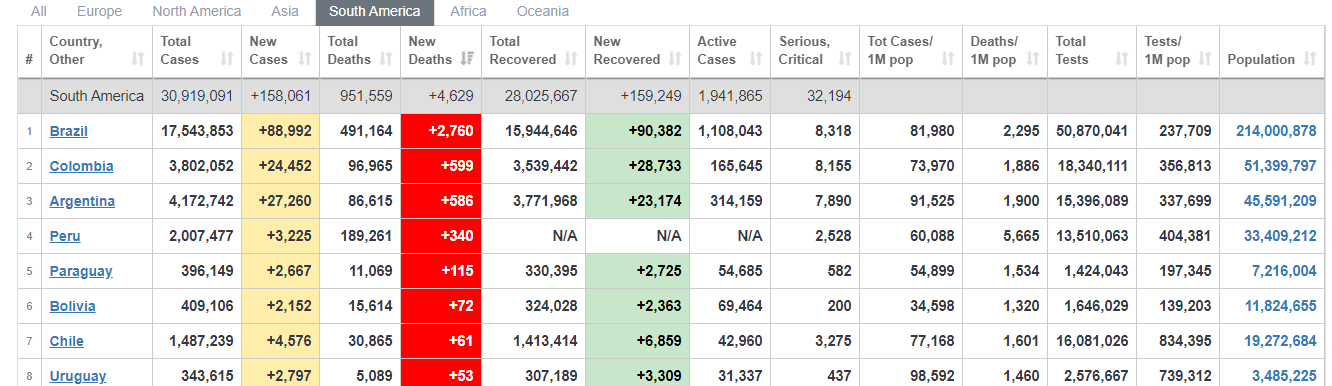
Task: Sort by Serious, Critical column arrows
Action: point(845,59)
